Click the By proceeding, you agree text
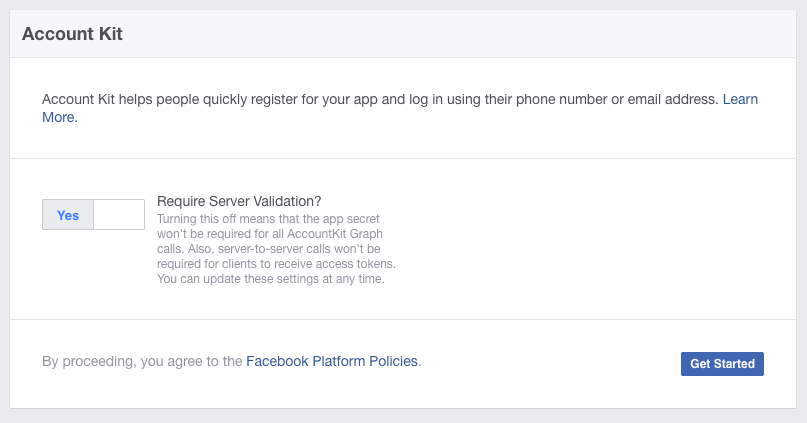This screenshot has height=423, width=807. [142, 361]
